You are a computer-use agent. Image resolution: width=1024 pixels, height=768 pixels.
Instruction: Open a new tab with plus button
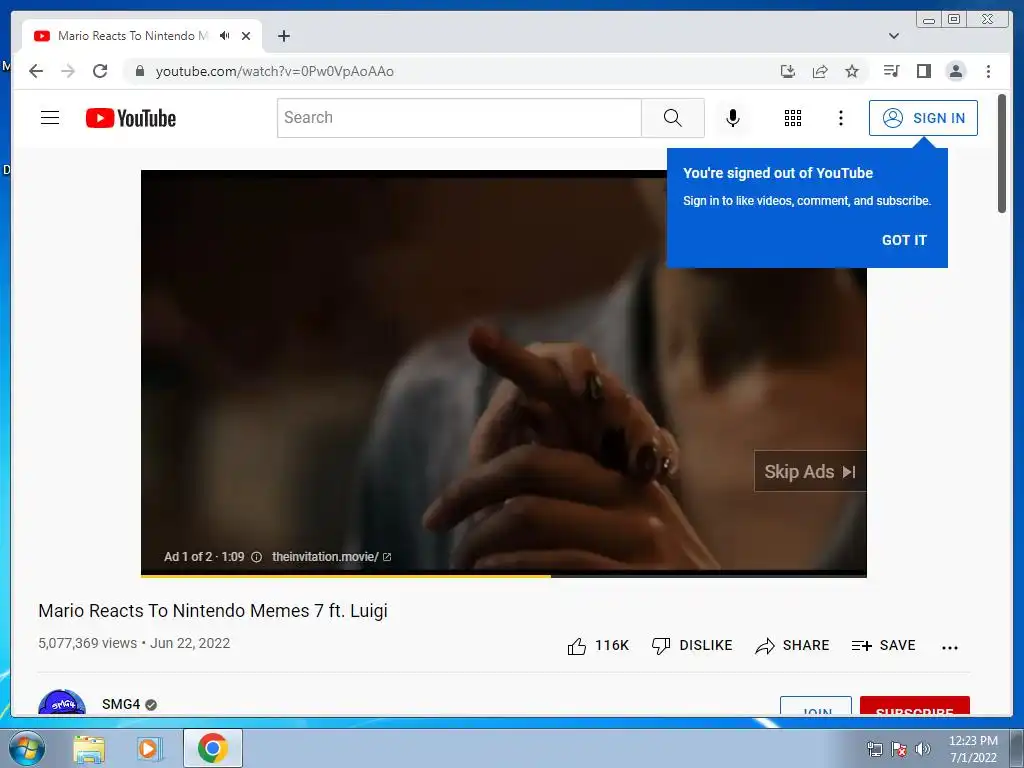coord(283,36)
